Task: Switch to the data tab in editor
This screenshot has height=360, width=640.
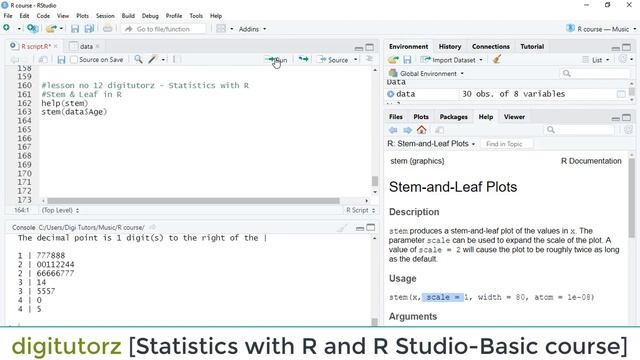Action: click(86, 47)
